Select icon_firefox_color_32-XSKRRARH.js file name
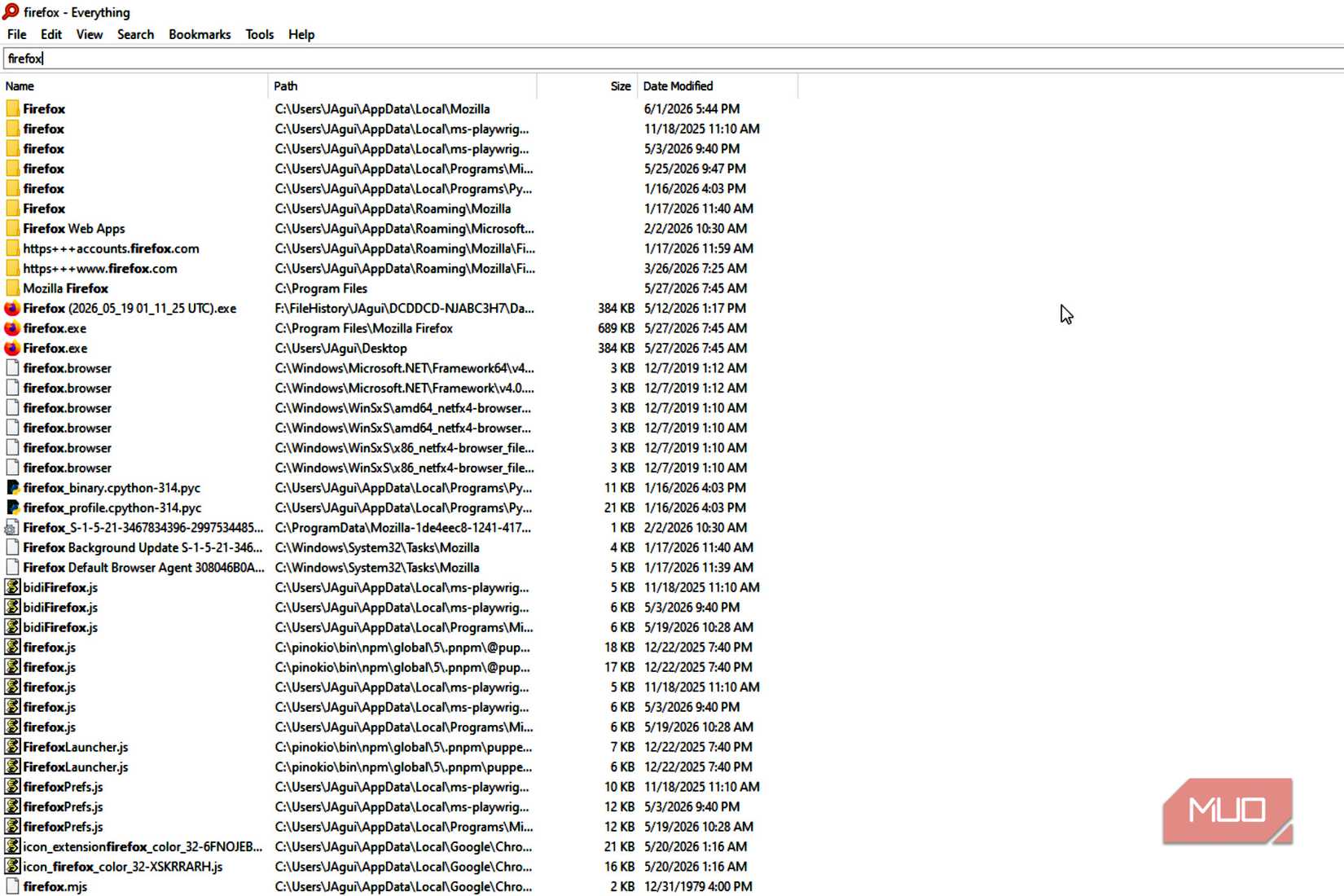This screenshot has height=896, width=1344. tap(122, 867)
